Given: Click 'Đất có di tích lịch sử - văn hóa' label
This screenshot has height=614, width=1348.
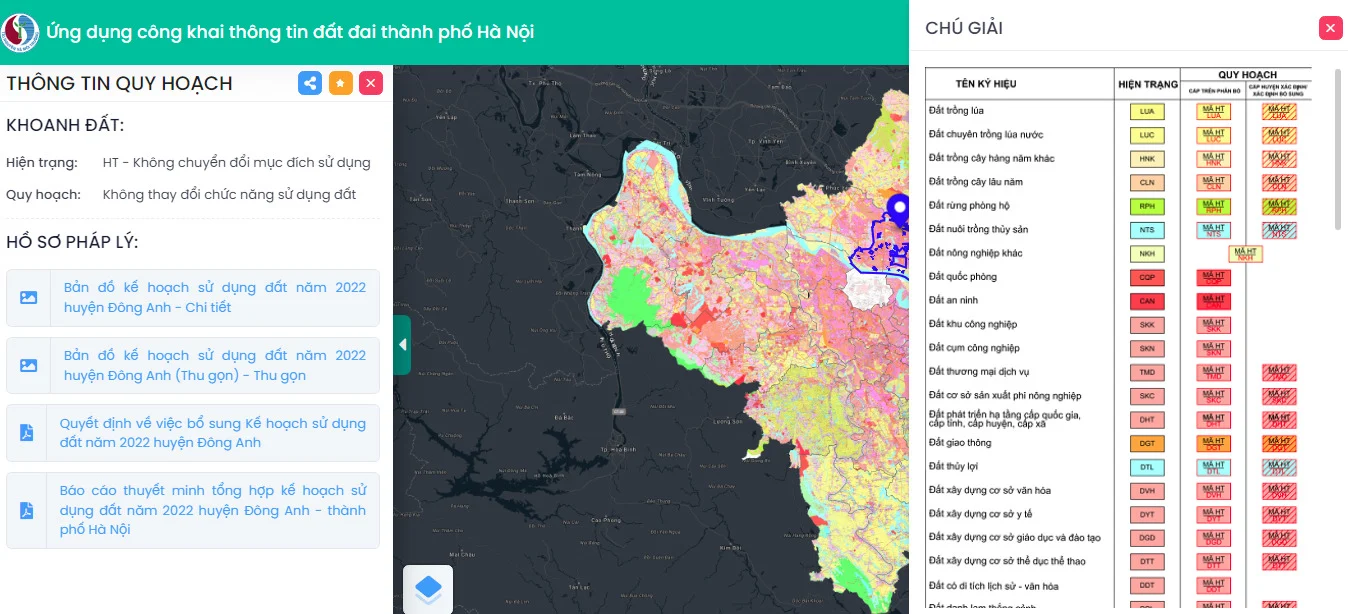Looking at the screenshot, I should click(993, 585).
